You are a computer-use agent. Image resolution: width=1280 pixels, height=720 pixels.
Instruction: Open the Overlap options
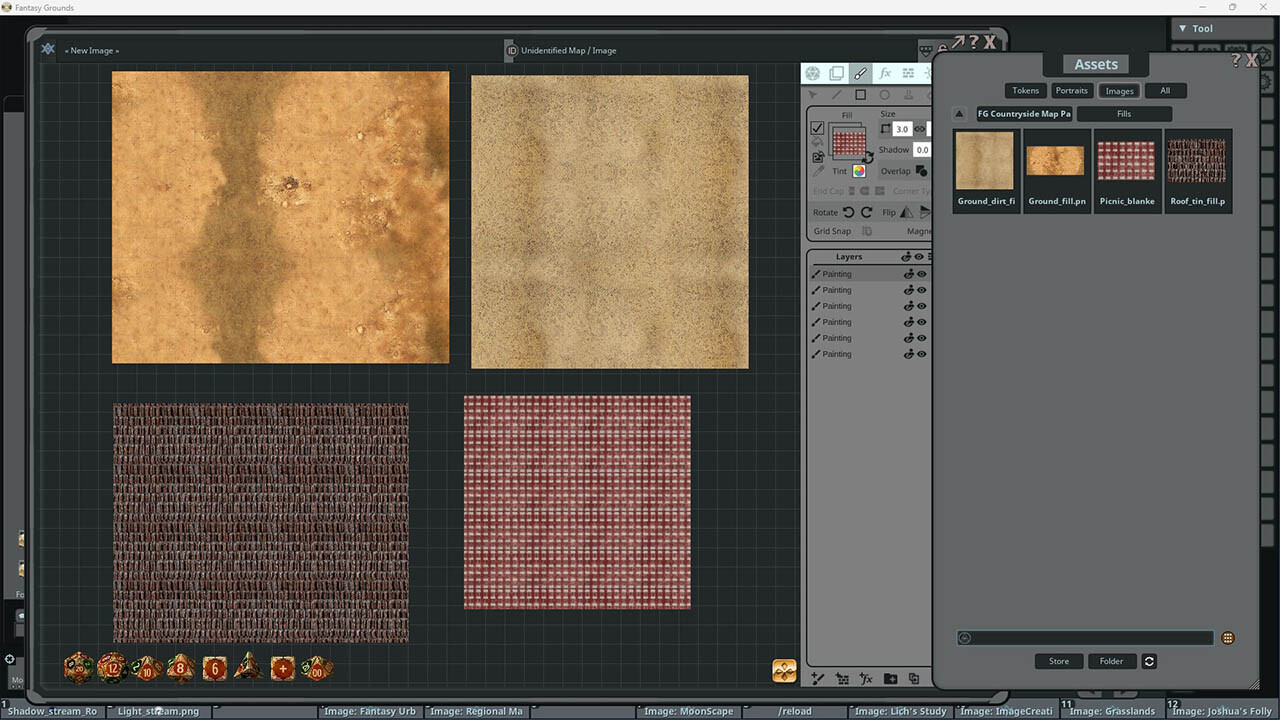919,171
